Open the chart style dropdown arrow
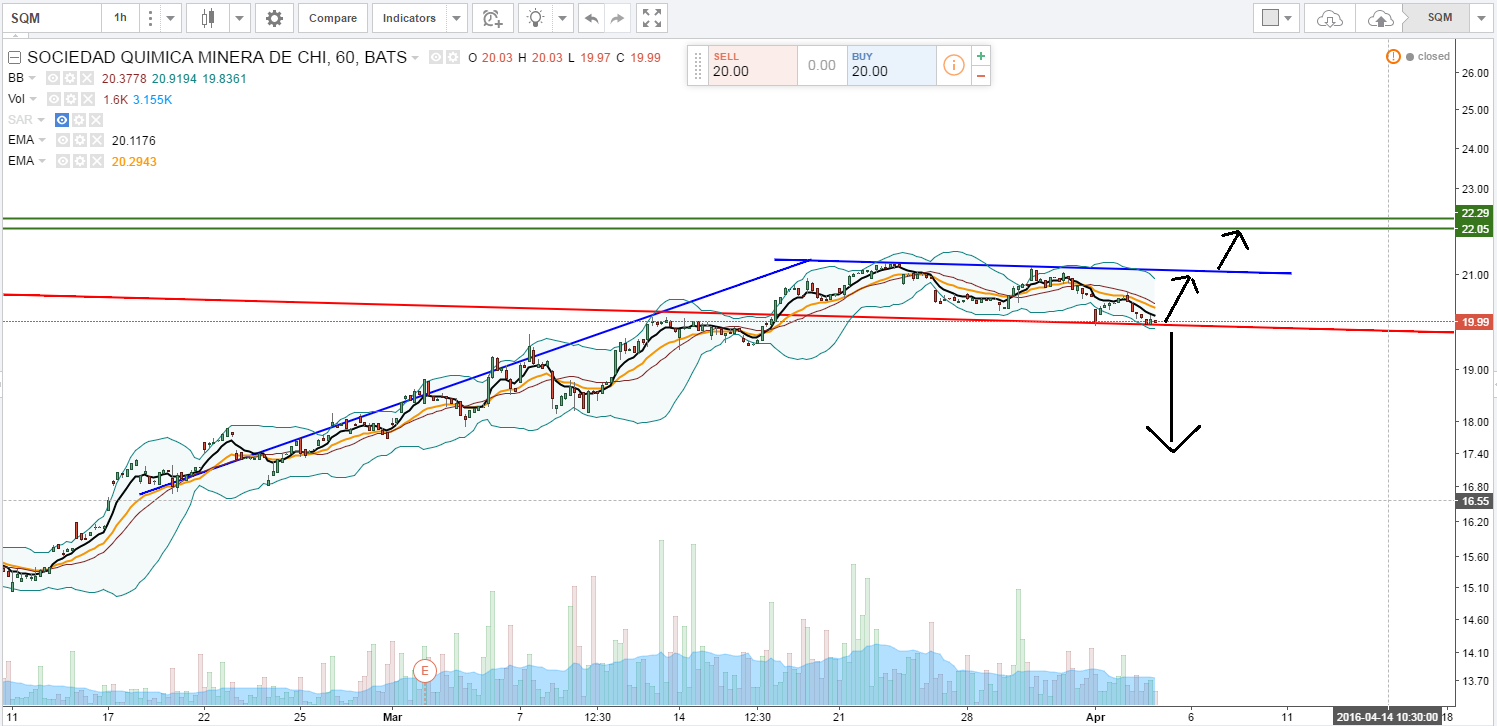This screenshot has width=1497, height=726. tap(239, 18)
